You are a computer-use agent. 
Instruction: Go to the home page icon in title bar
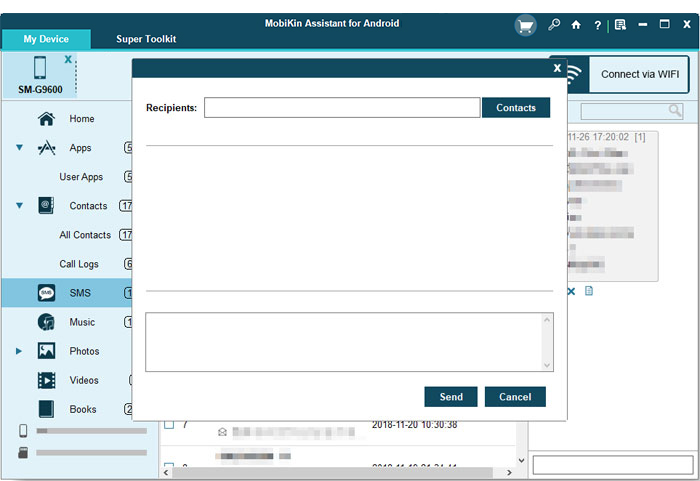pos(576,25)
